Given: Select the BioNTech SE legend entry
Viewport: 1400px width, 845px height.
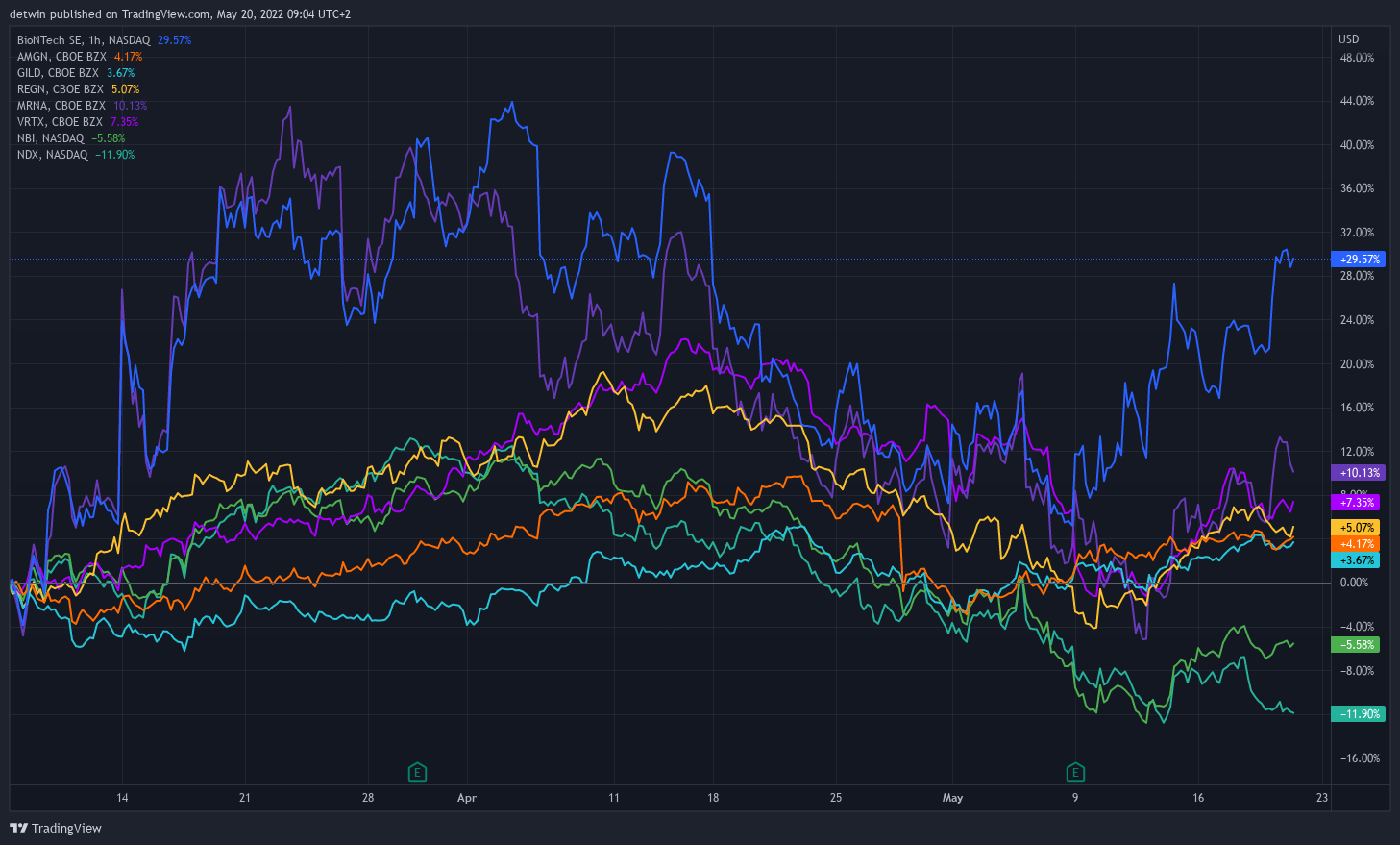Looking at the screenshot, I should click(104, 40).
